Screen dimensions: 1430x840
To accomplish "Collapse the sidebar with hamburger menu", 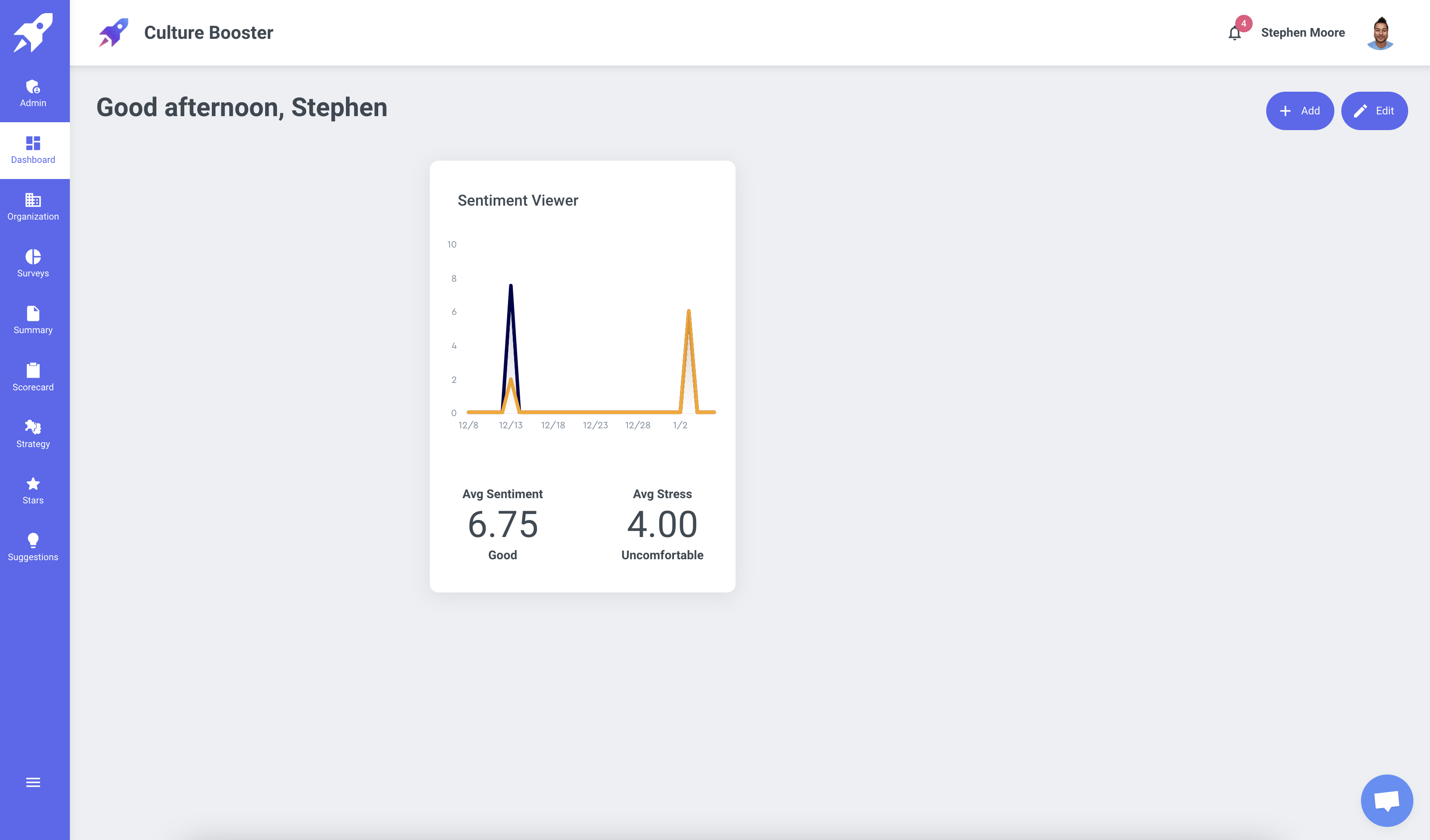I will (x=33, y=782).
